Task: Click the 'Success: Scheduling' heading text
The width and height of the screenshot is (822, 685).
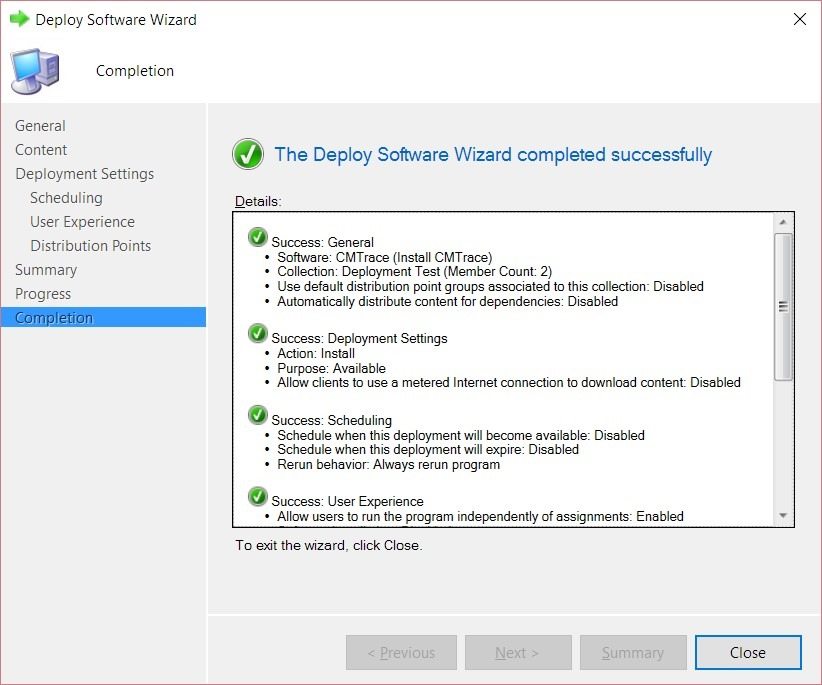Action: point(331,420)
